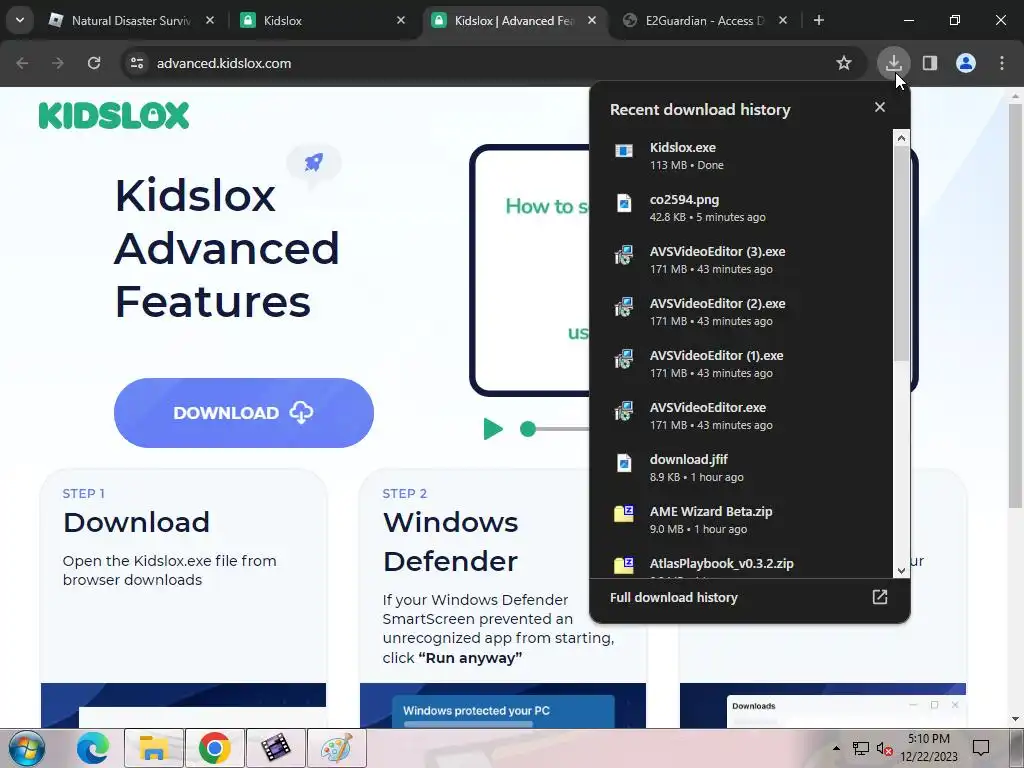Click the downloads list scrollbar thumb
The height and width of the screenshot is (768, 1024).
click(901, 253)
